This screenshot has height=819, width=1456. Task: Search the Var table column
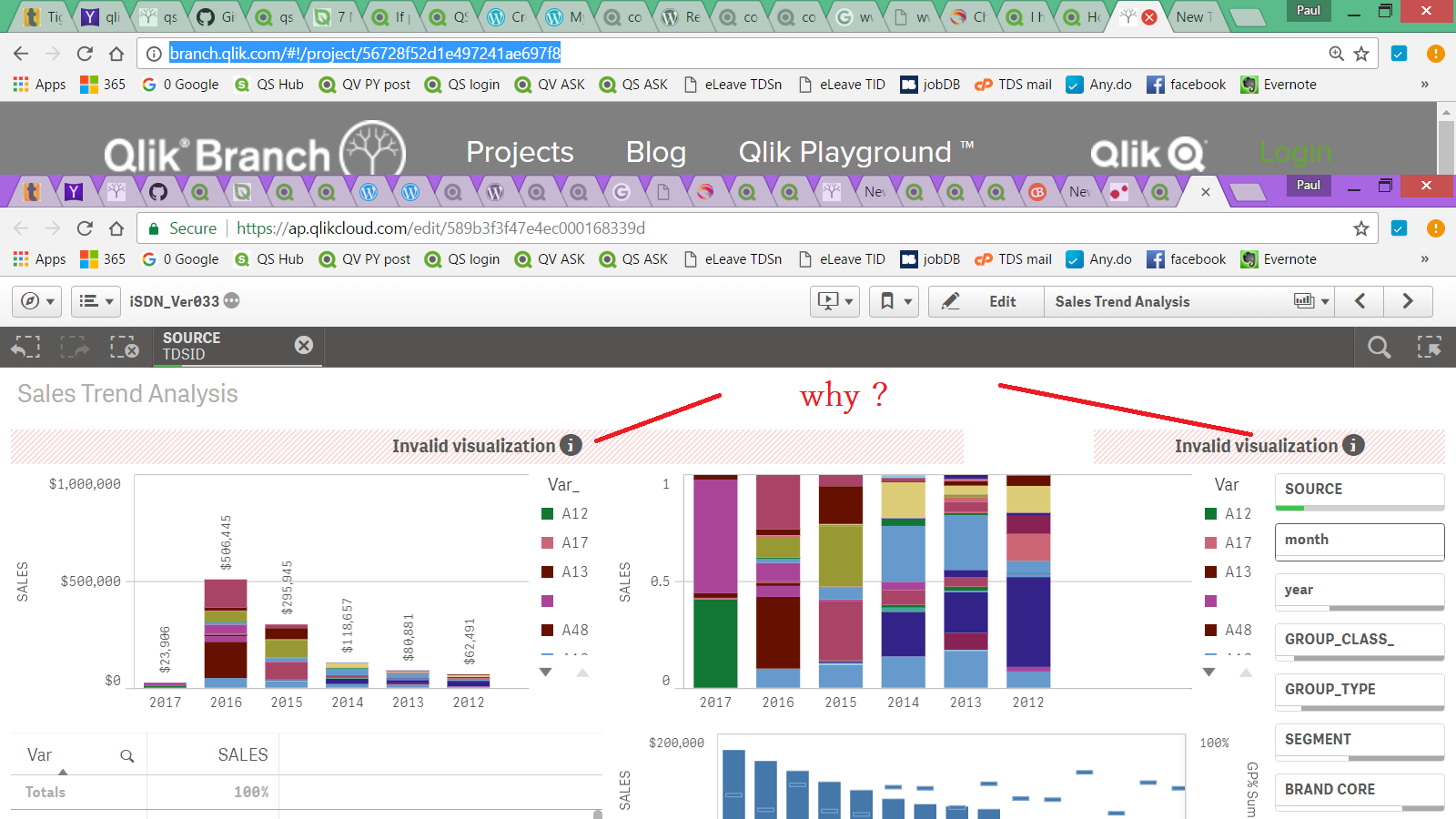(127, 755)
